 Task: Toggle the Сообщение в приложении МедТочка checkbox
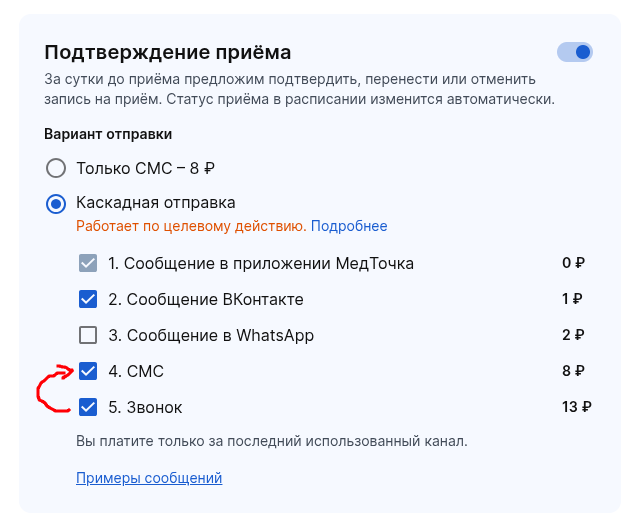88,264
